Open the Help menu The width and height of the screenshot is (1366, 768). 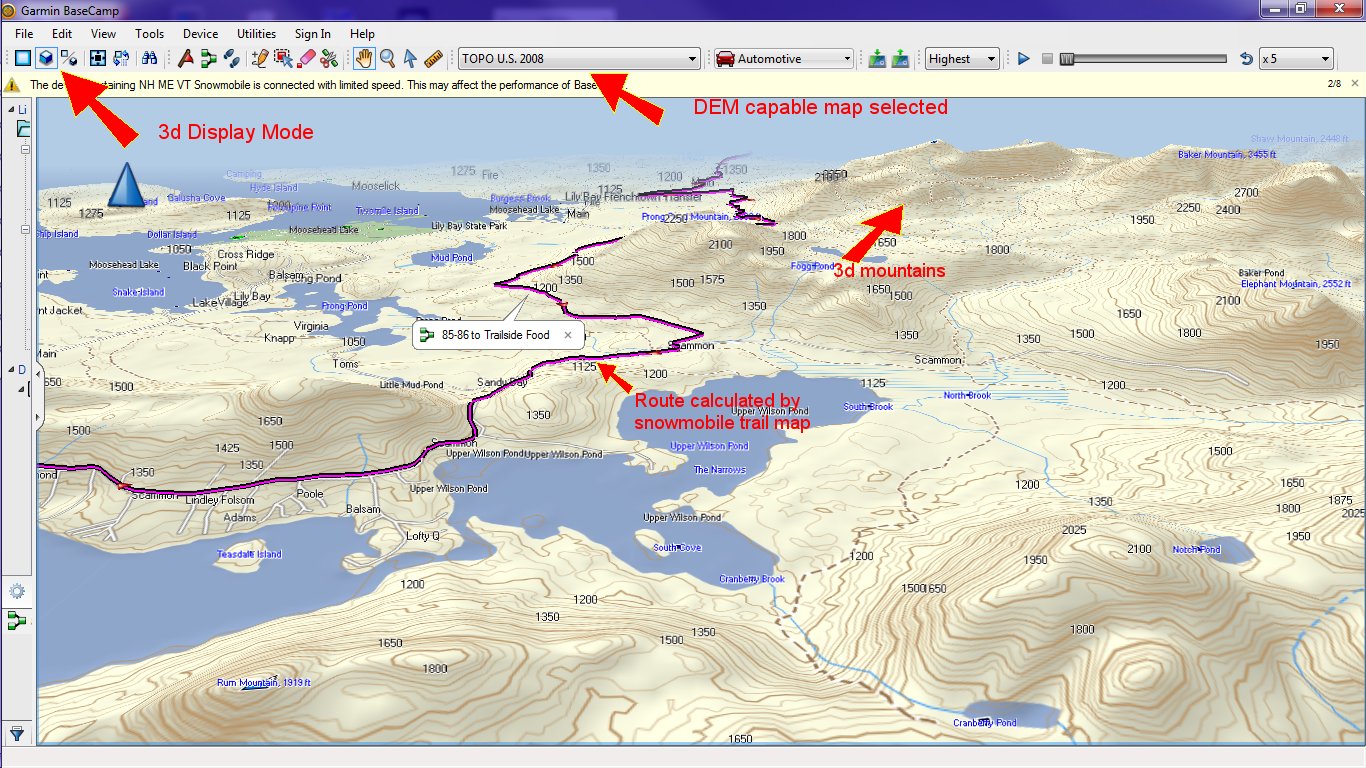point(363,33)
